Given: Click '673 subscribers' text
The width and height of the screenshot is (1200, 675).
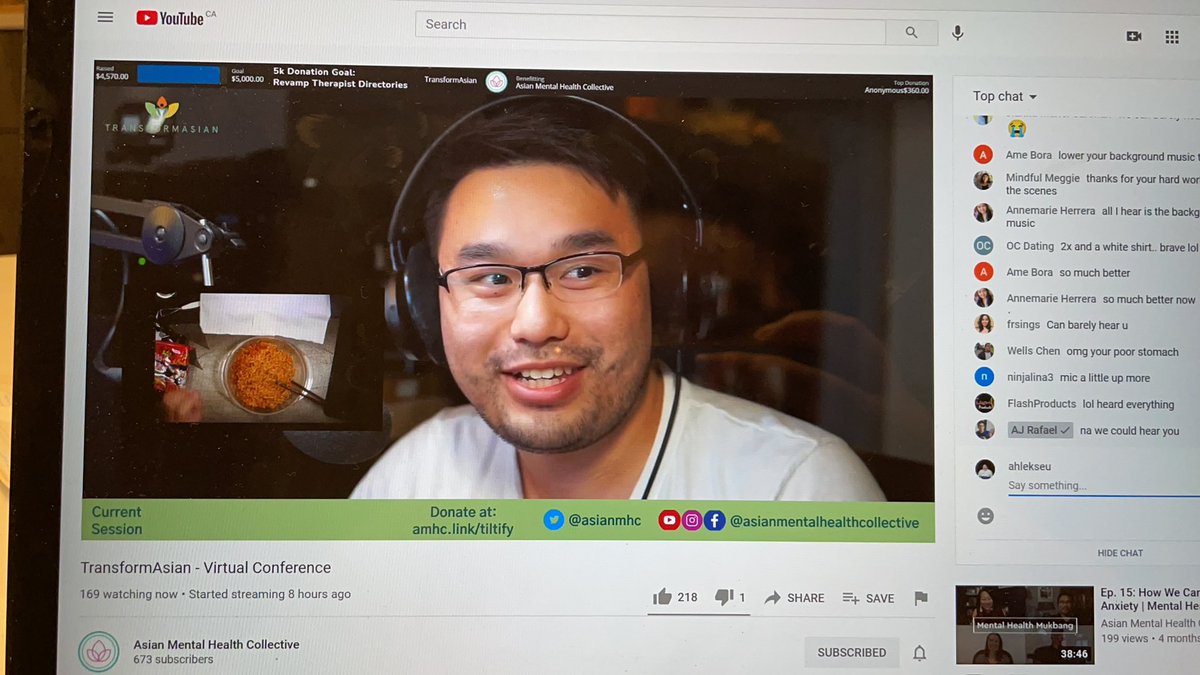Looking at the screenshot, I should 173,659.
